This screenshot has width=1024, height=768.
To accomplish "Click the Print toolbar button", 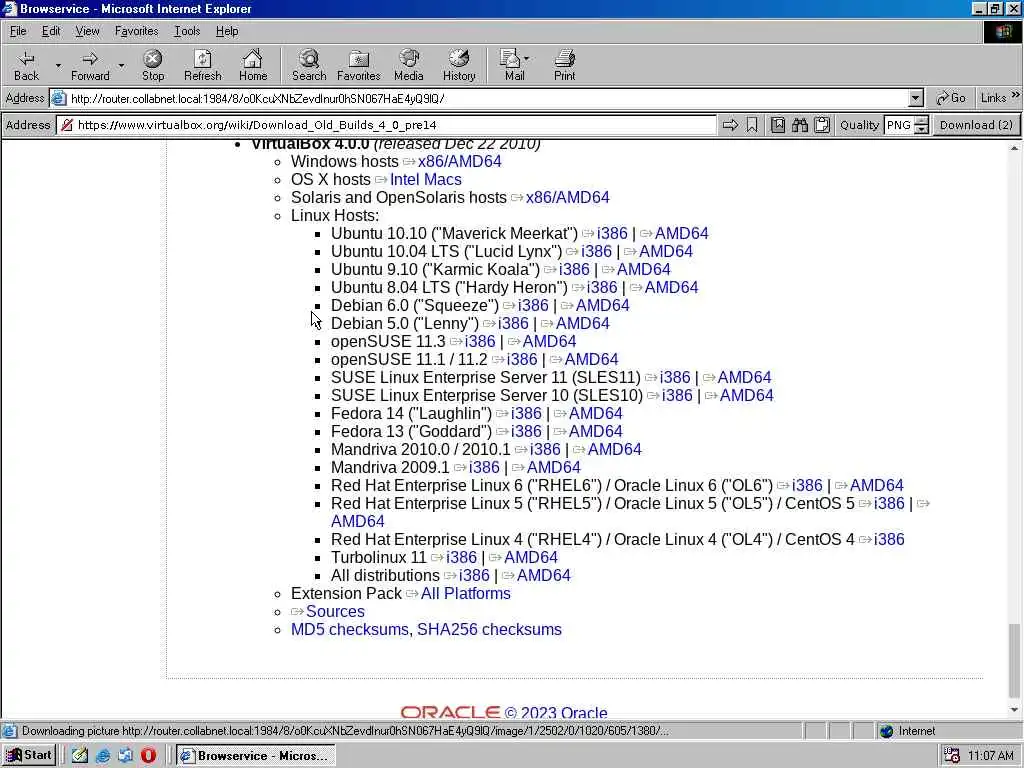I will pos(564,65).
